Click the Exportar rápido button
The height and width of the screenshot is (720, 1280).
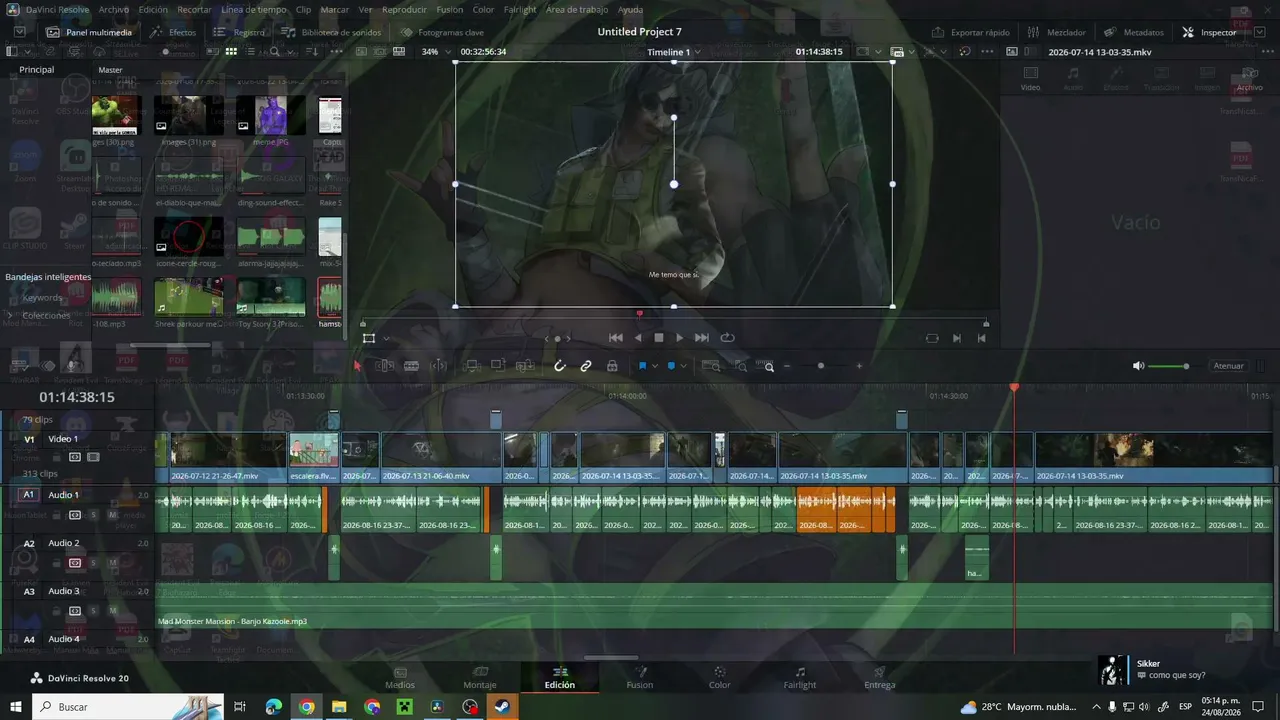pyautogui.click(x=970, y=32)
